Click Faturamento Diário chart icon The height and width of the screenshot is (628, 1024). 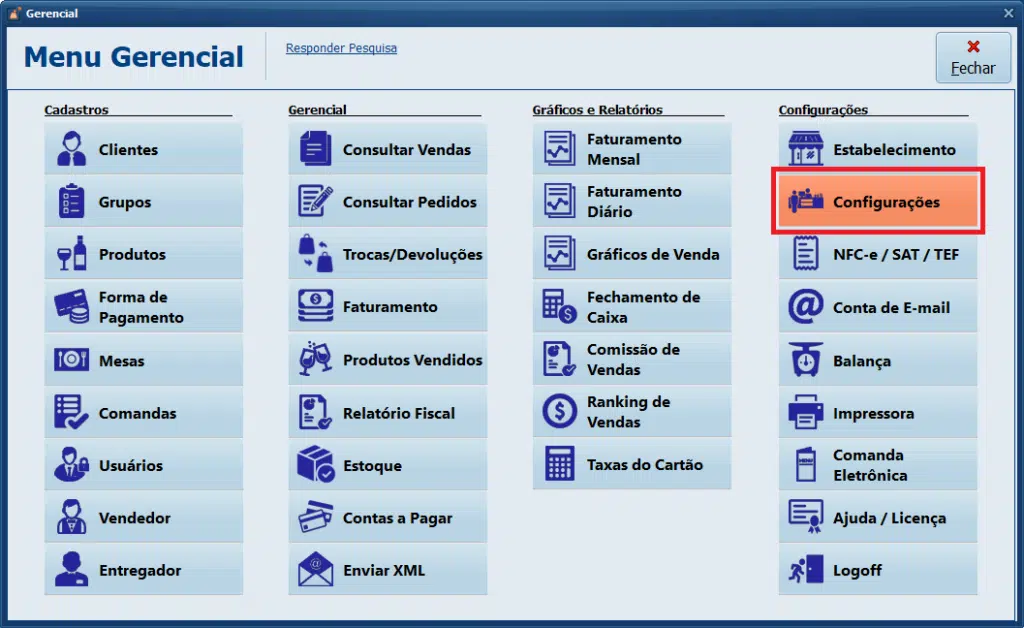(560, 201)
